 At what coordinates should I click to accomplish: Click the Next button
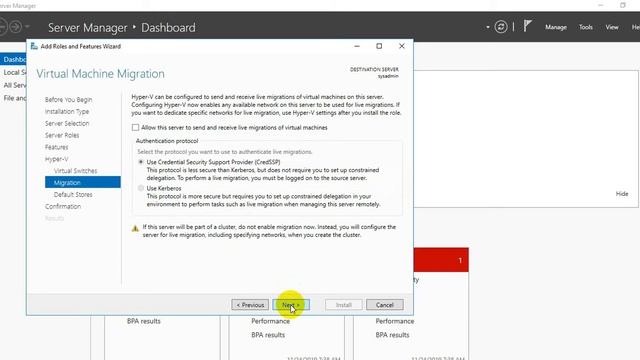pyautogui.click(x=291, y=305)
